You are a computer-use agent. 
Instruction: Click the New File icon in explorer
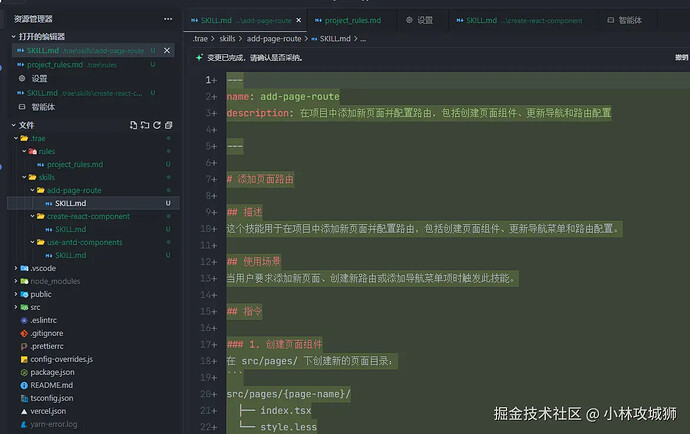tap(134, 125)
